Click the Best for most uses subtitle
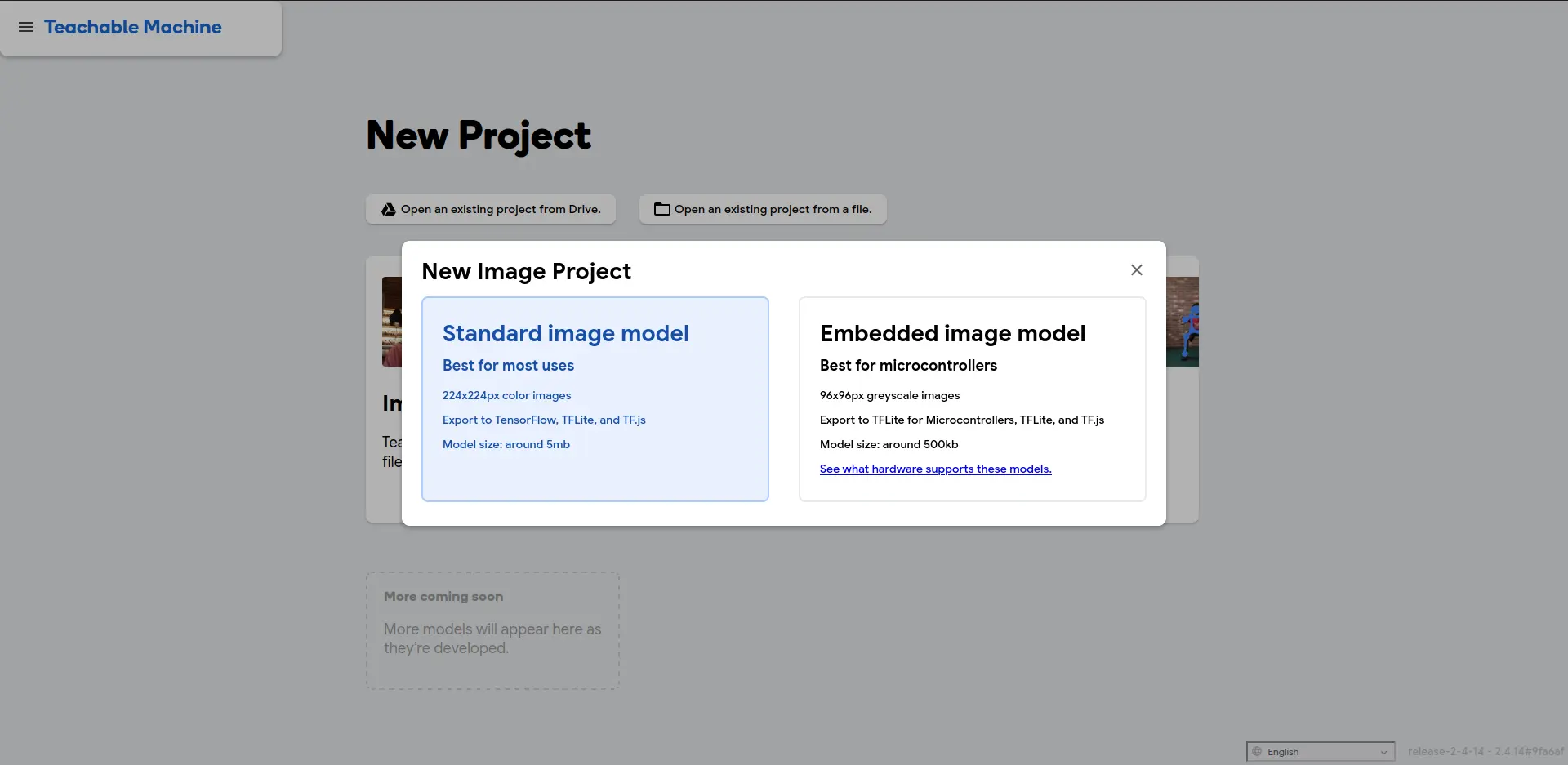The height and width of the screenshot is (765, 1568). click(508, 365)
